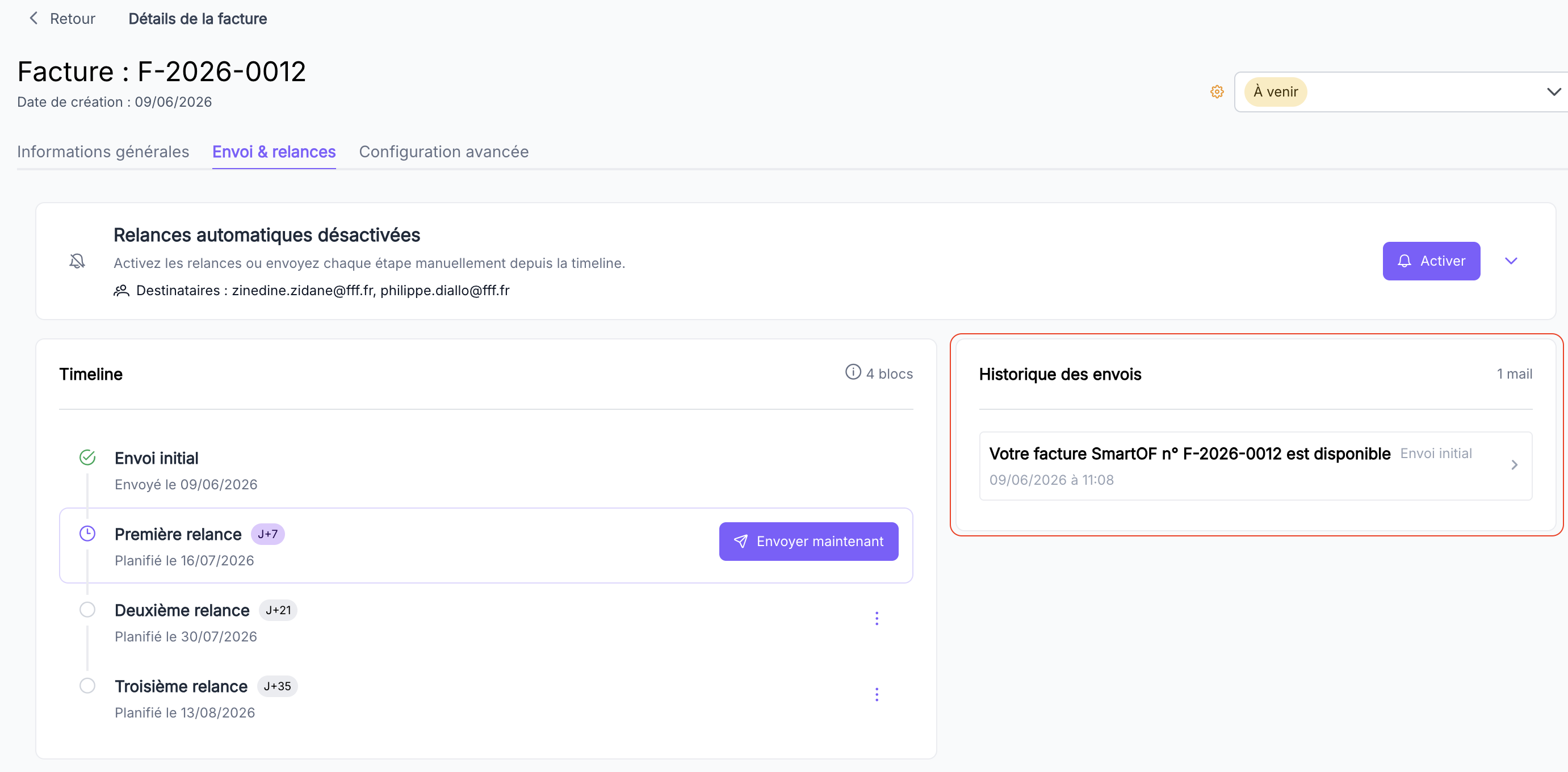The width and height of the screenshot is (1568, 772).
Task: Click the muted bell icon
Action: coord(77,261)
